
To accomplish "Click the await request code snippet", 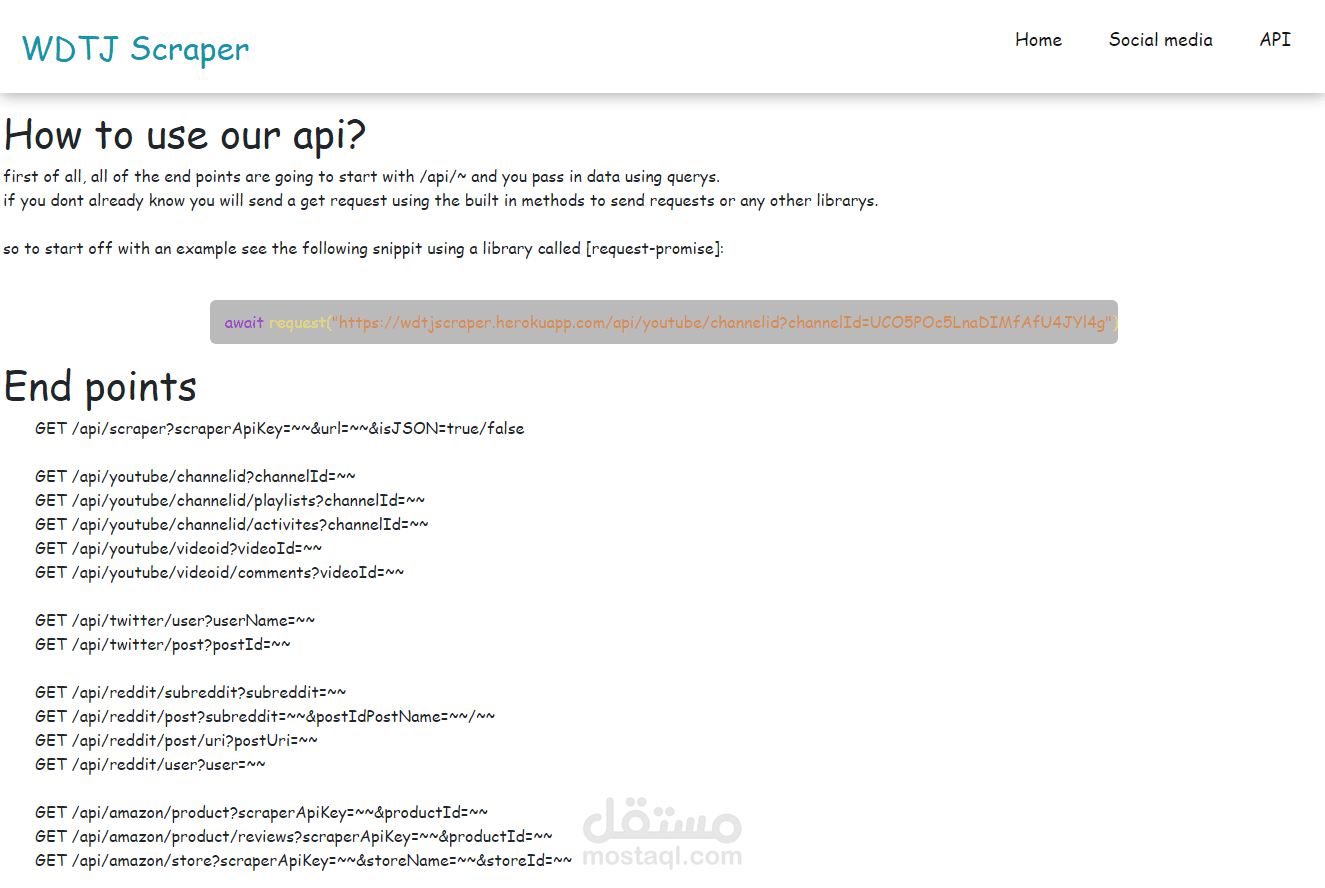I will click(x=664, y=322).
